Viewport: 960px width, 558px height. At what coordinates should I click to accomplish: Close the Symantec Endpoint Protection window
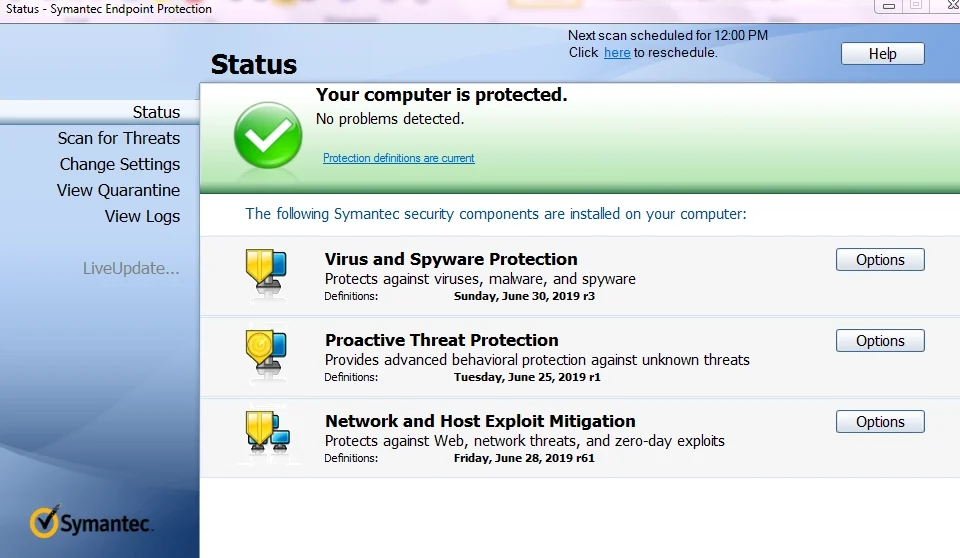point(951,6)
